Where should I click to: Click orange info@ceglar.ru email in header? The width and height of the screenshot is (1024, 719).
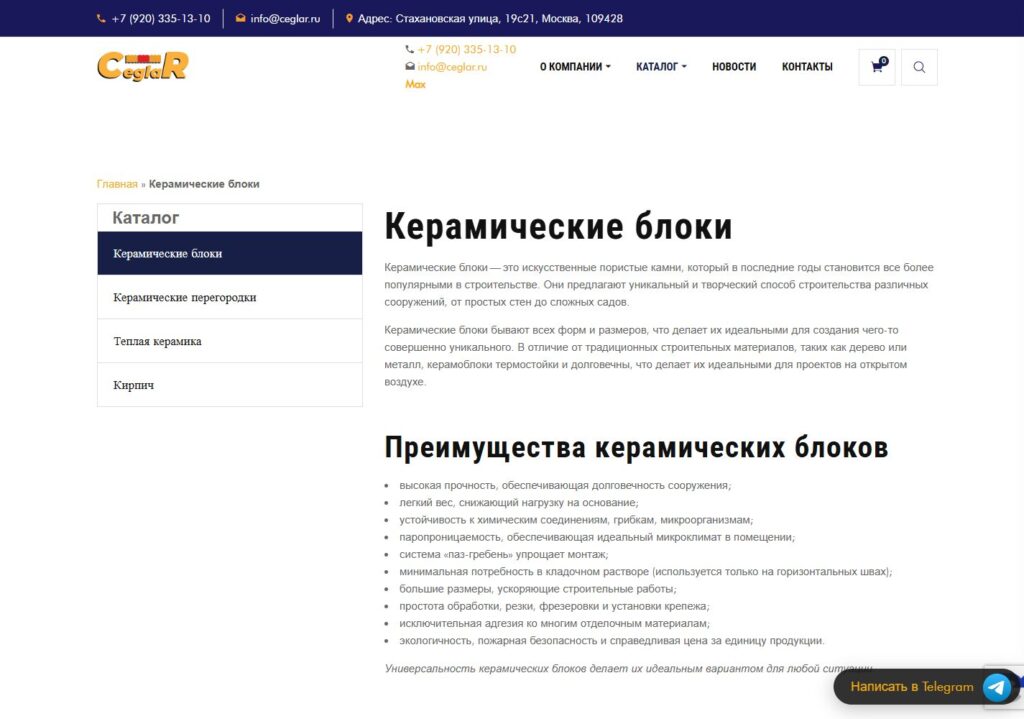pos(452,67)
